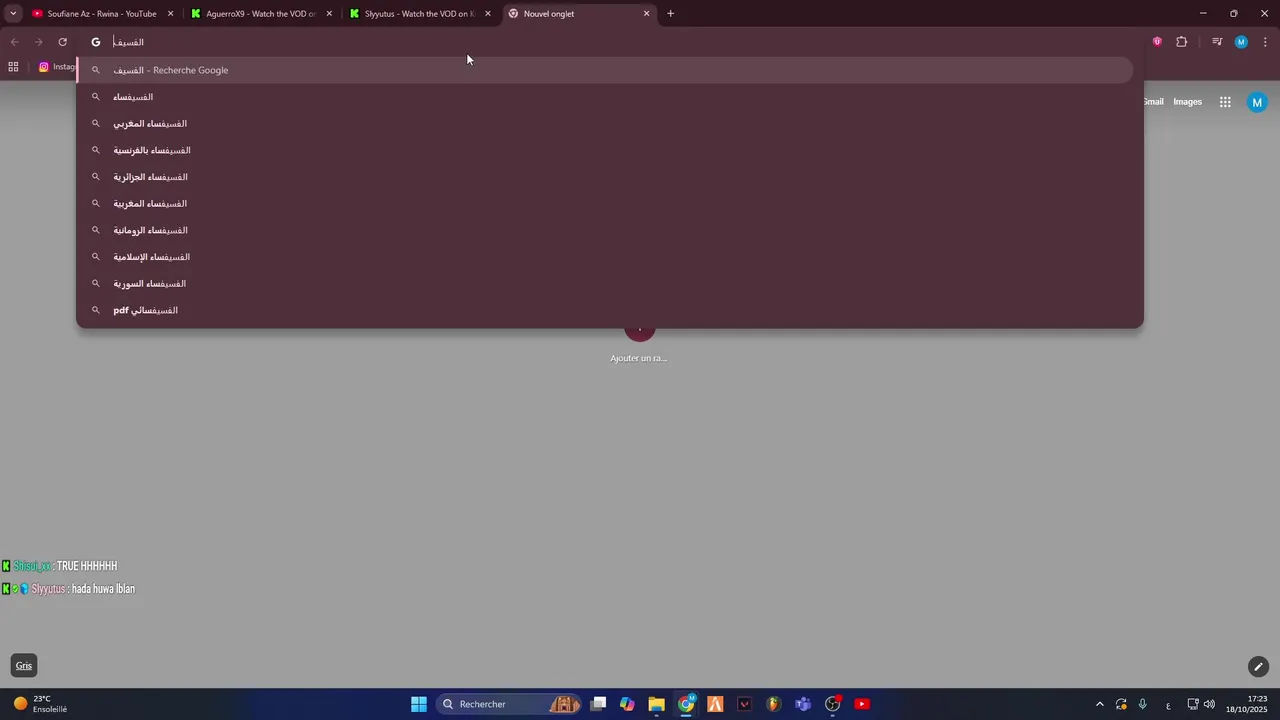This screenshot has width=1280, height=720.
Task: Open the volume tray icon
Action: 1210,704
